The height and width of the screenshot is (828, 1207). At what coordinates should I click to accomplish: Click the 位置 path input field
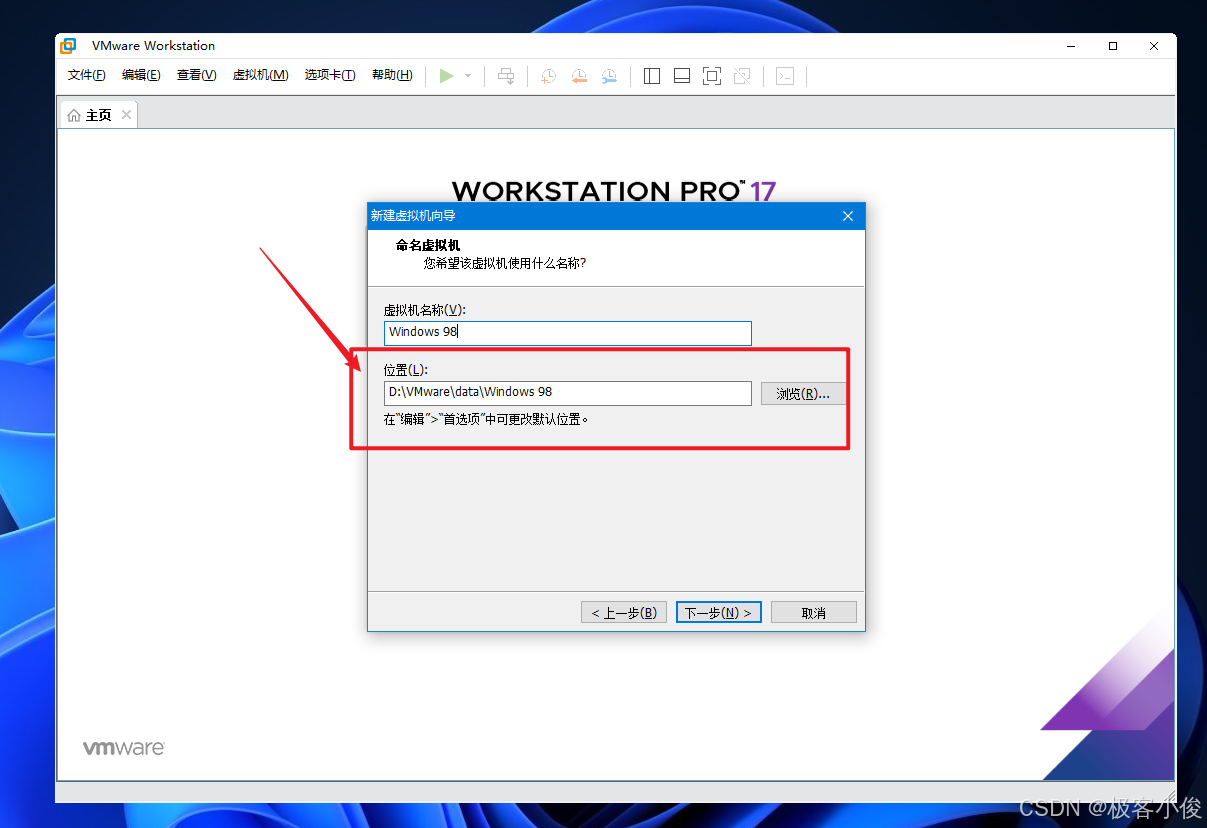tap(567, 392)
